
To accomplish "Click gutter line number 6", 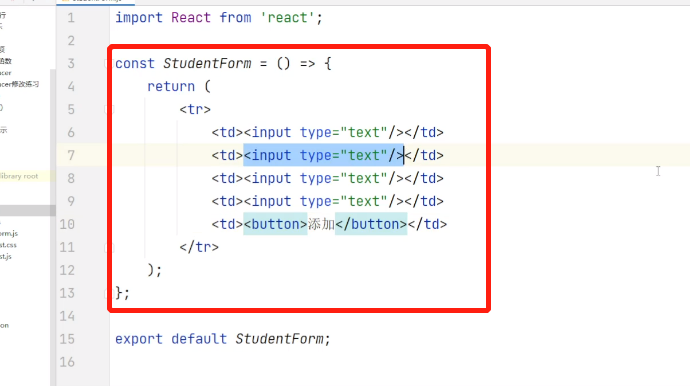I will click(71, 132).
